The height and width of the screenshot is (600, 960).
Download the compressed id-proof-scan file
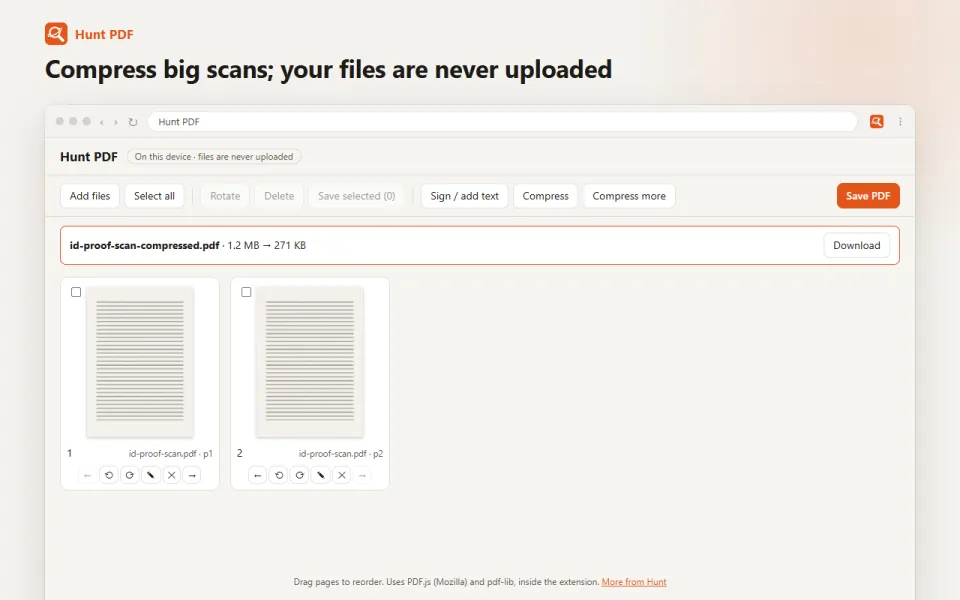(857, 246)
